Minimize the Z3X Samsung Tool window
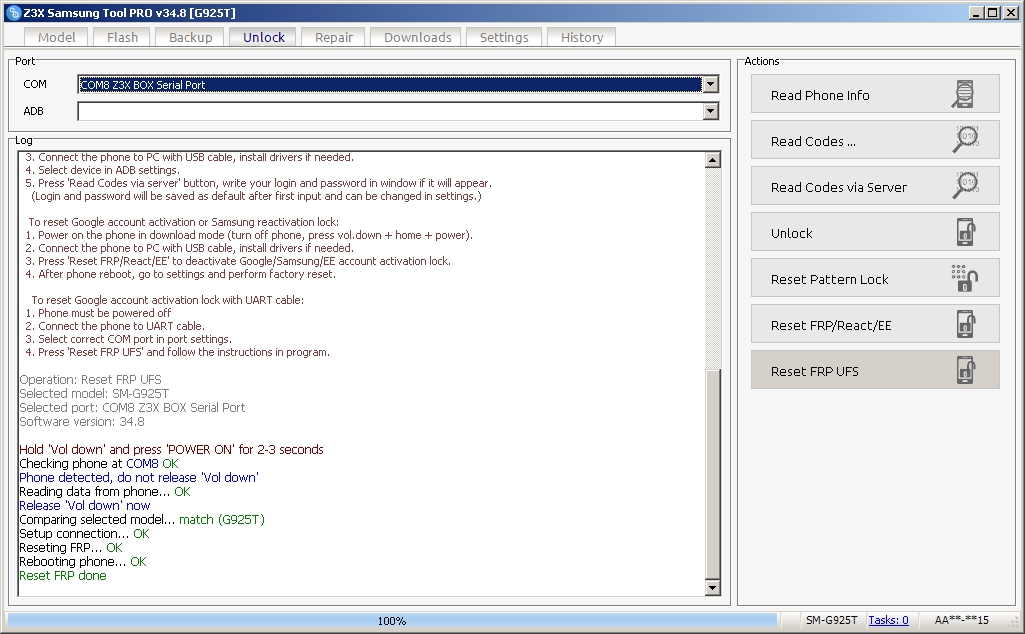This screenshot has height=634, width=1025. click(977, 12)
